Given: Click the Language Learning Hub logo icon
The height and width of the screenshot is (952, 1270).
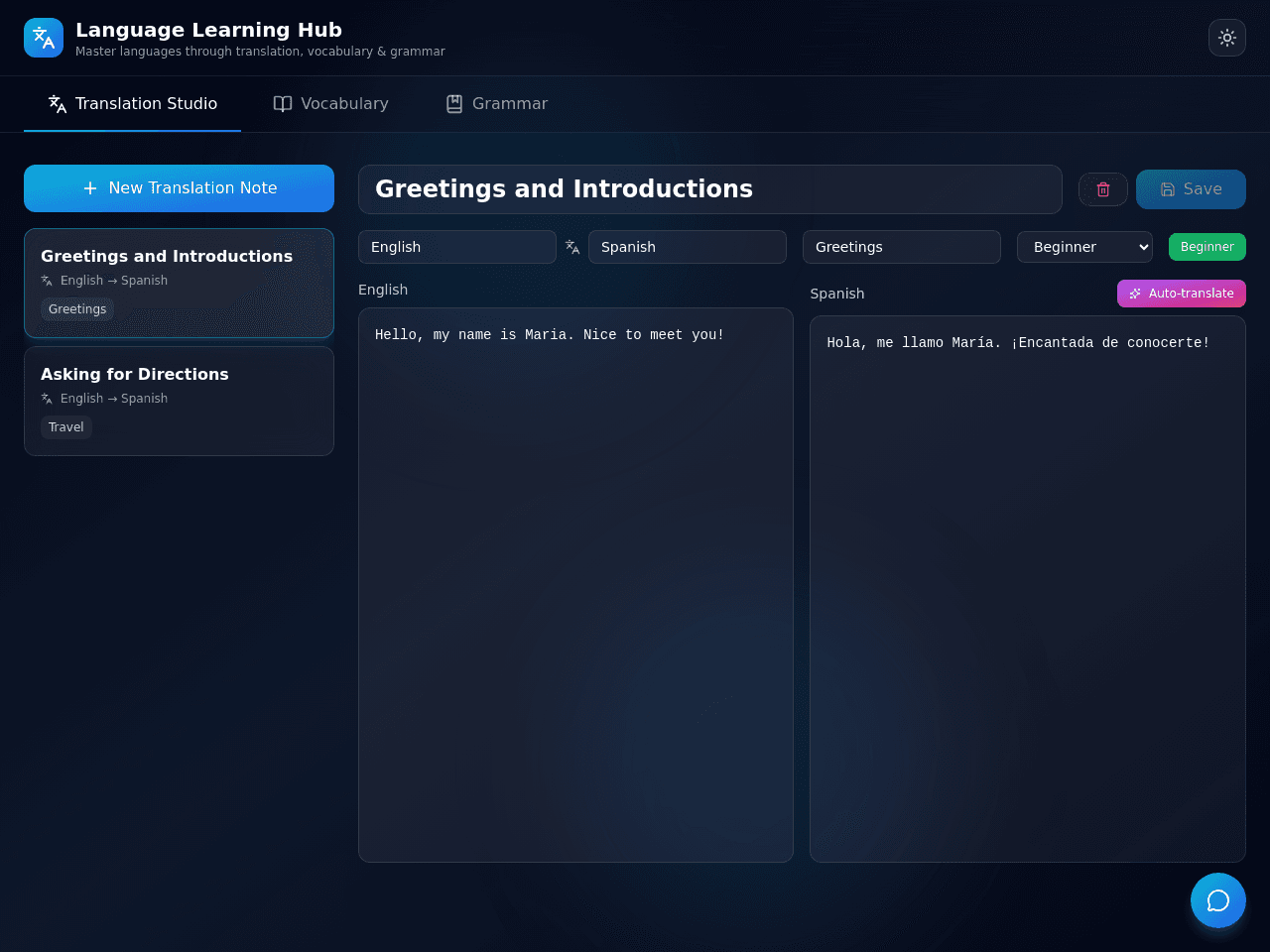Looking at the screenshot, I should [x=44, y=38].
